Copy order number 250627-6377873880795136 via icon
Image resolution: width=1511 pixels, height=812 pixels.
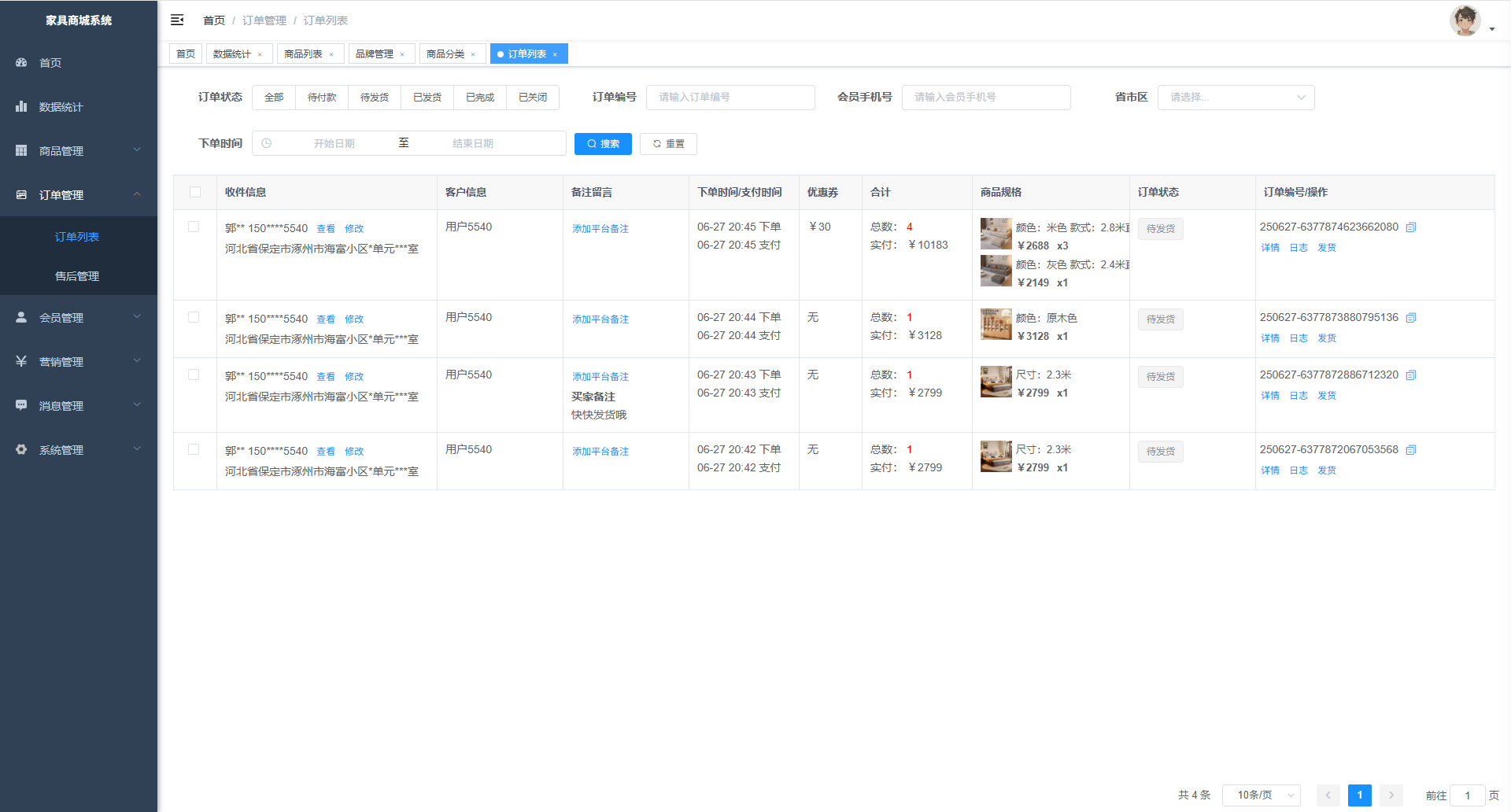click(x=1411, y=318)
